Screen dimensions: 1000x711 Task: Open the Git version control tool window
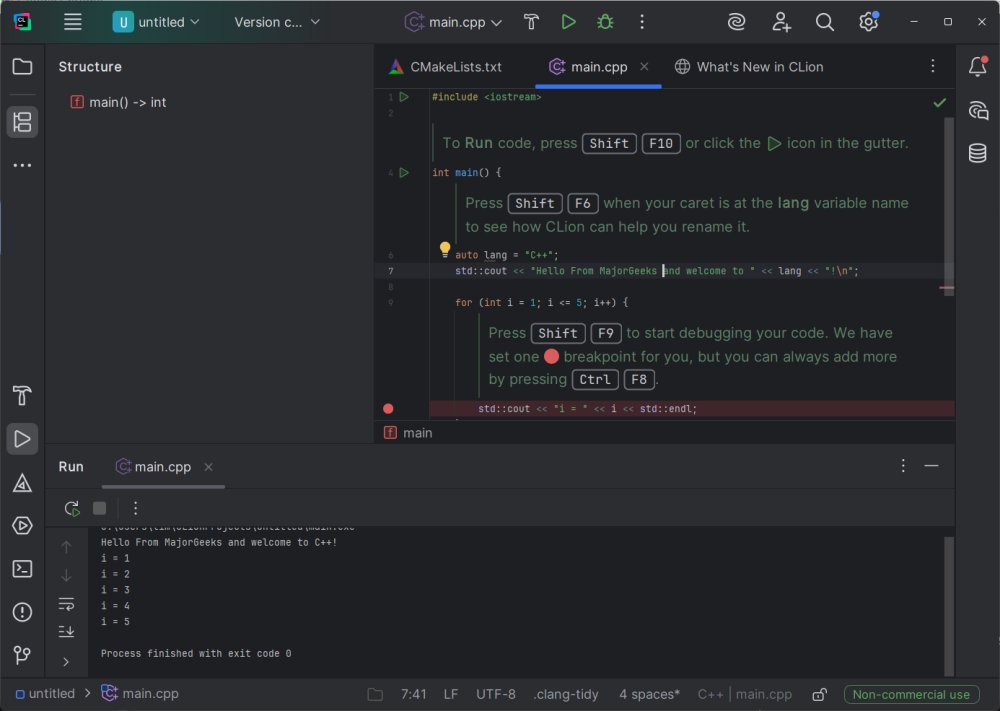pyautogui.click(x=22, y=656)
